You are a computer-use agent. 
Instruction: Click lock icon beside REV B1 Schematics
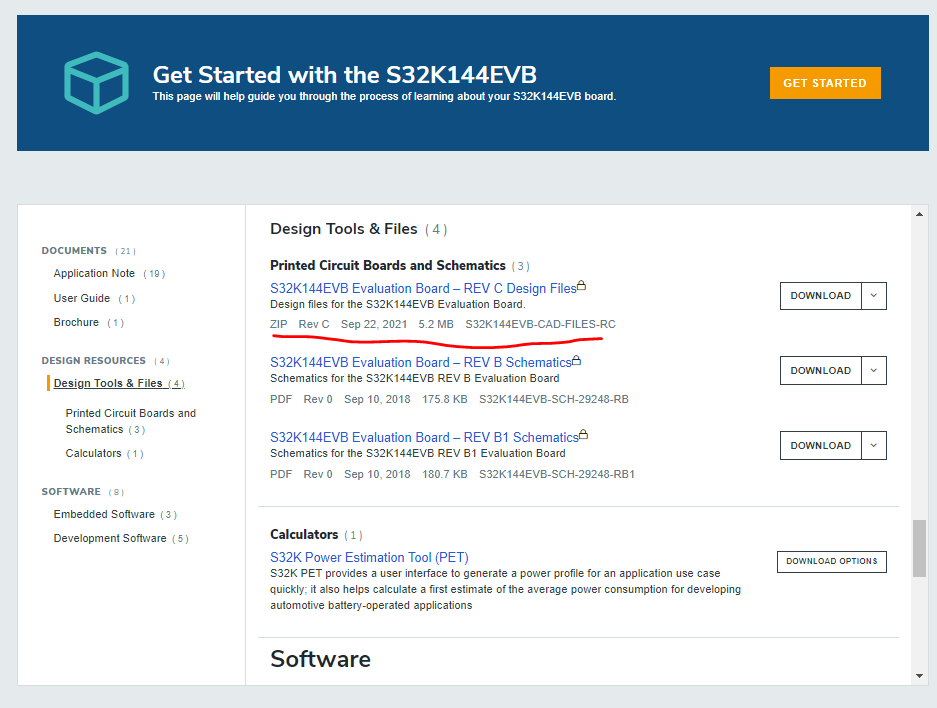click(584, 436)
